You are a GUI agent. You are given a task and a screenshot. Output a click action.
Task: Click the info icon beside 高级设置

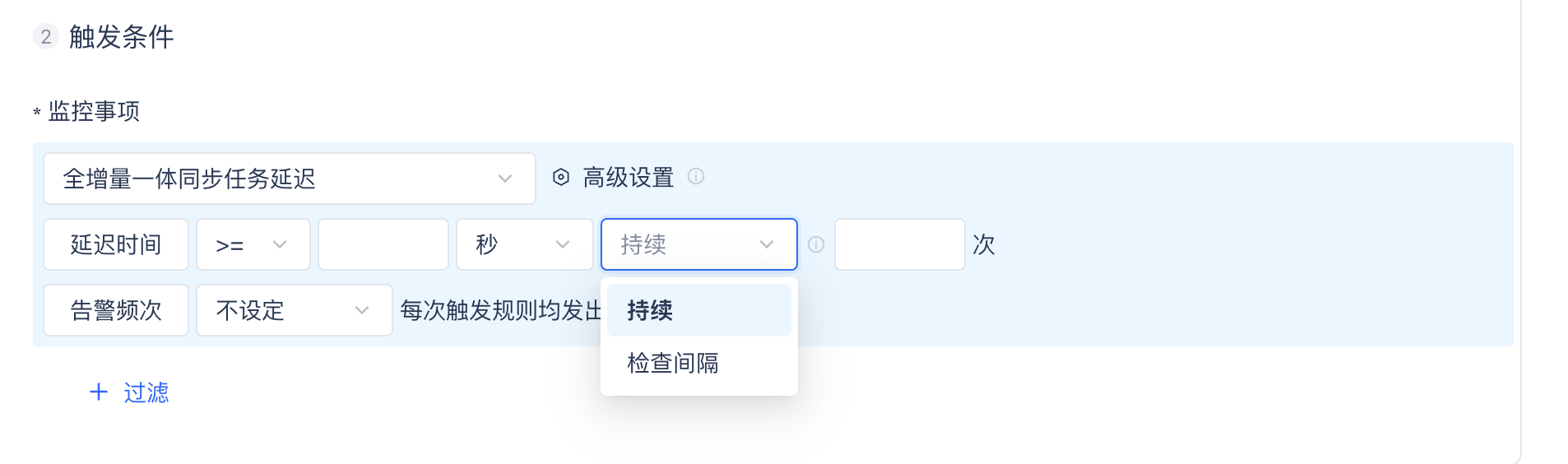coord(696,177)
